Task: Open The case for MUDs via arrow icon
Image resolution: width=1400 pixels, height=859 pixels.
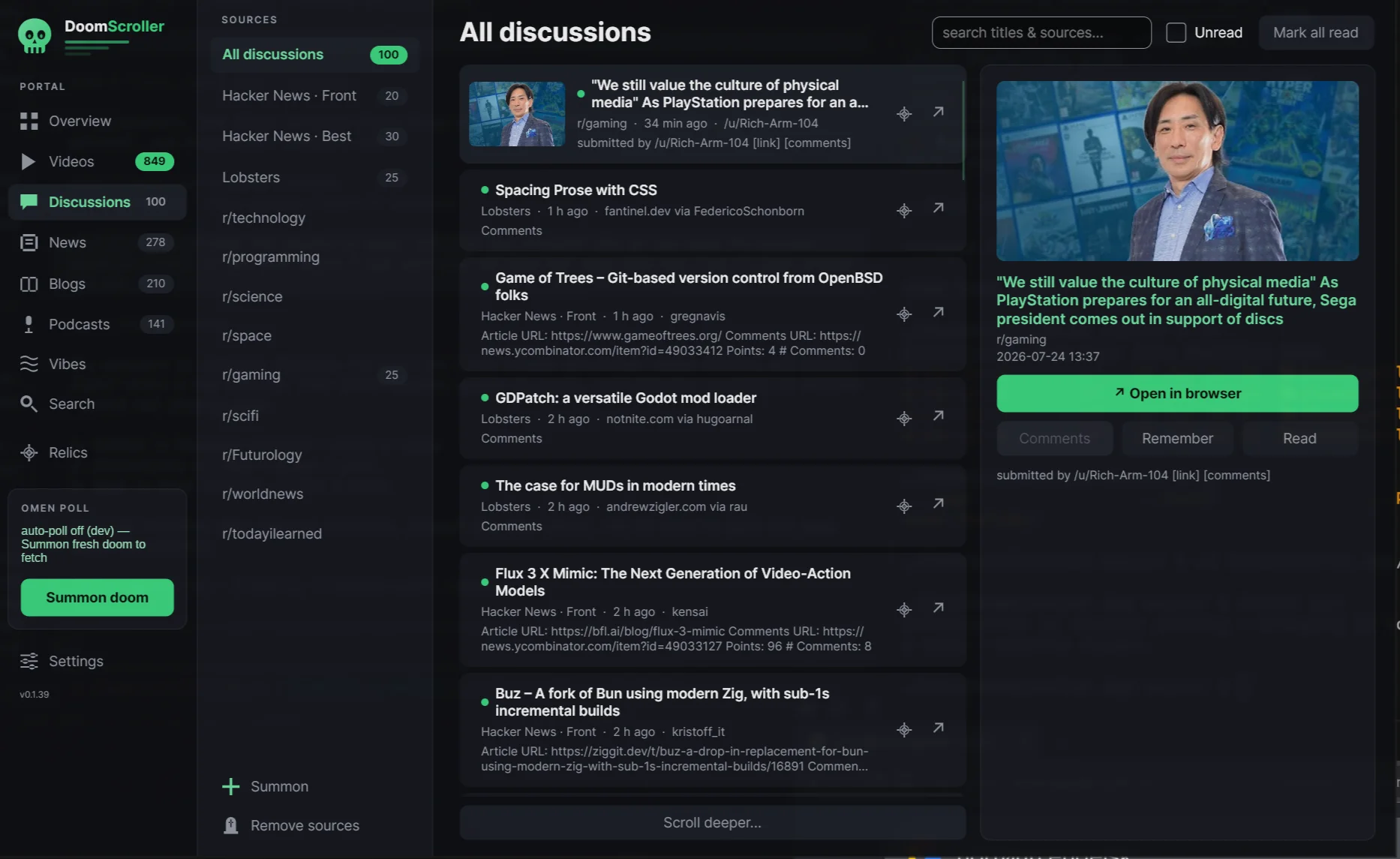Action: 939,503
